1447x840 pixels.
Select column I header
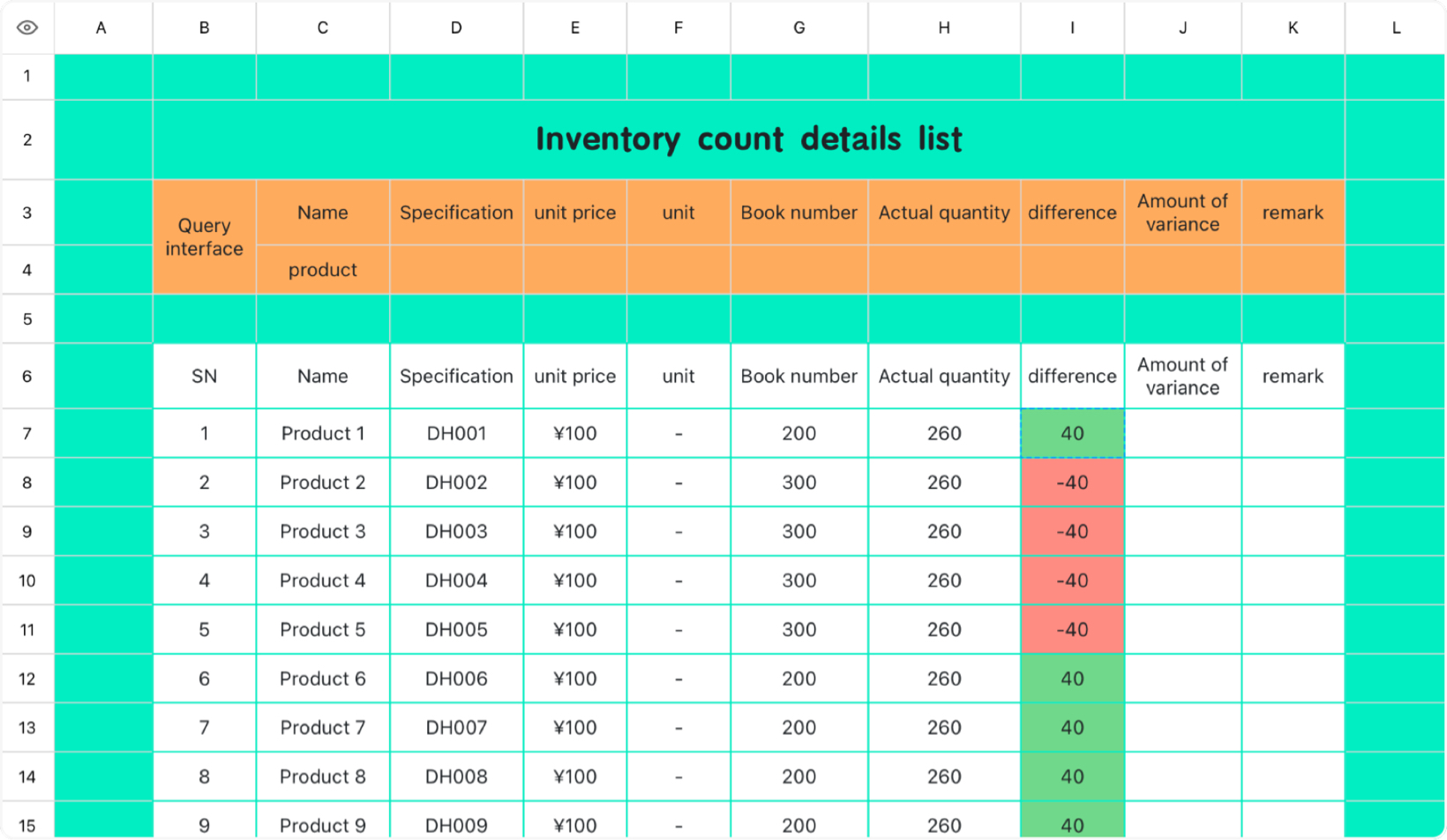[x=1073, y=27]
